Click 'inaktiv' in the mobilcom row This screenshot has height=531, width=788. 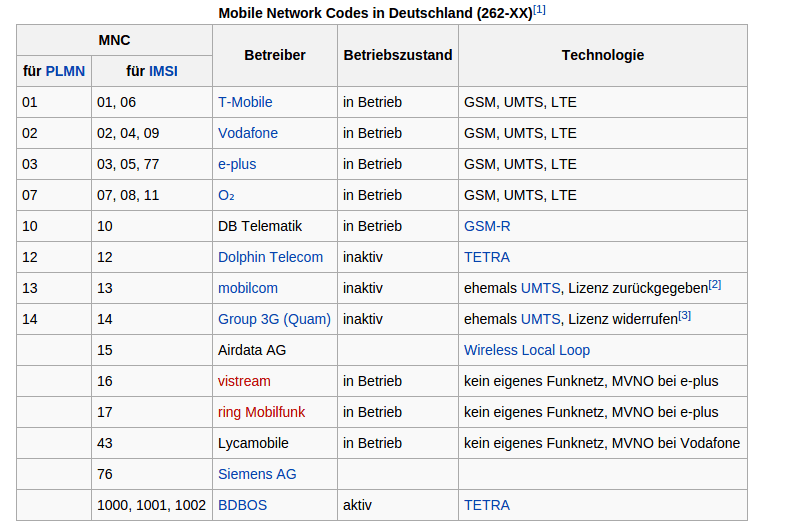pos(363,288)
